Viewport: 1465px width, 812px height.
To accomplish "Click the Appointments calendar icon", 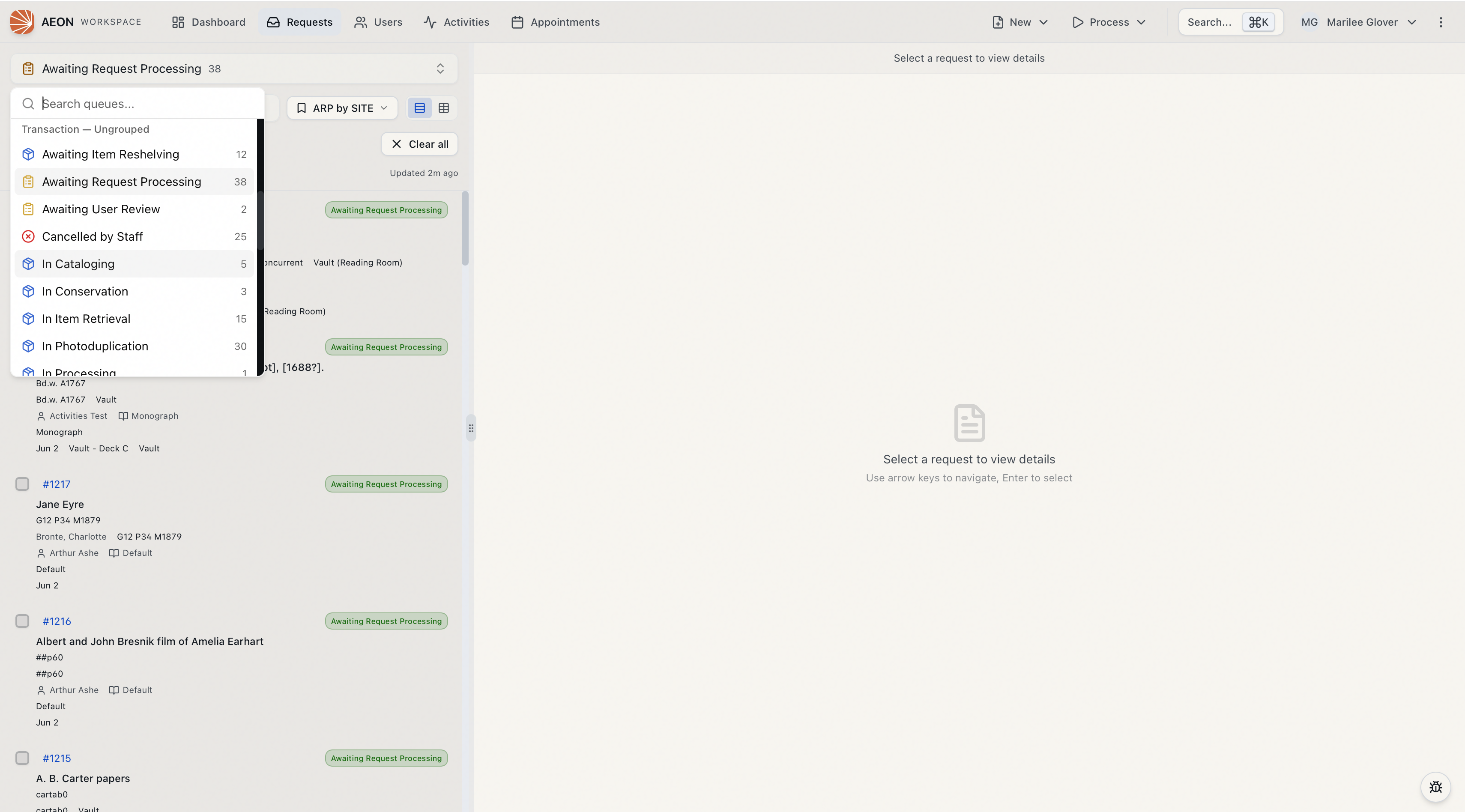I will [517, 21].
